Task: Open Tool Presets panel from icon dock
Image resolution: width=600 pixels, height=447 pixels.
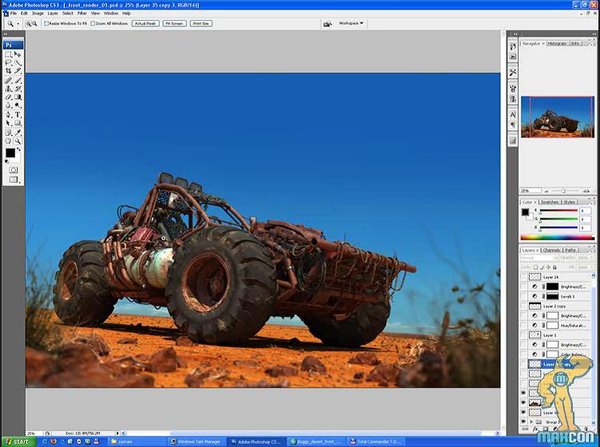Action: [x=513, y=72]
